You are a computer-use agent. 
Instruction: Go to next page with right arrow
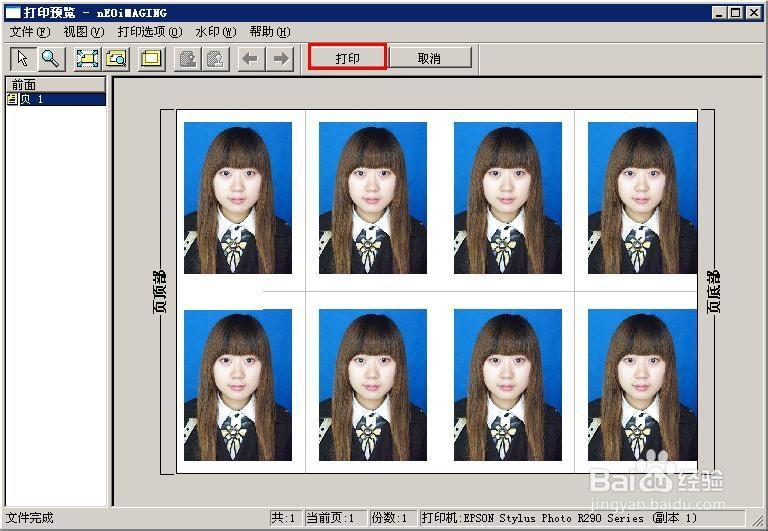point(280,59)
